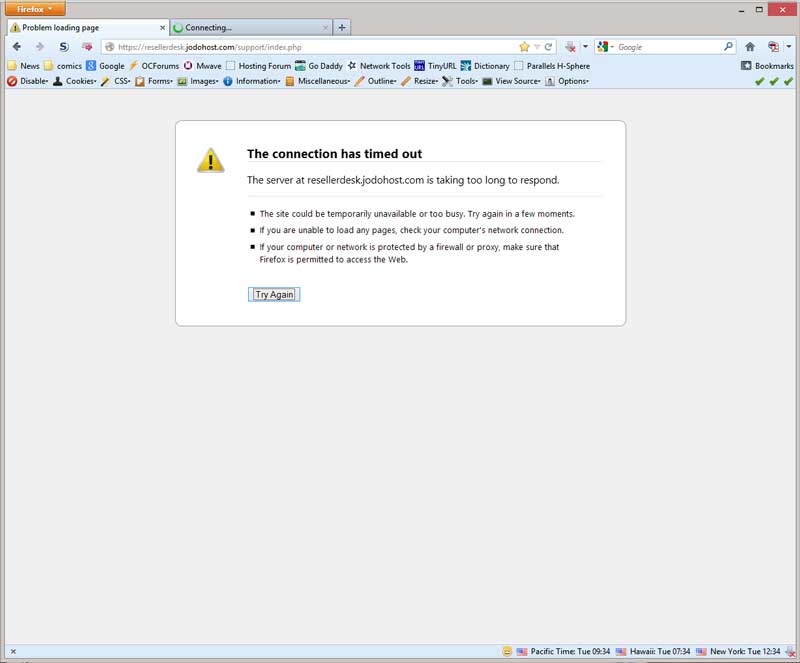The image size is (800, 663).
Task: Open the URL history dropdown arrow
Action: click(x=537, y=47)
